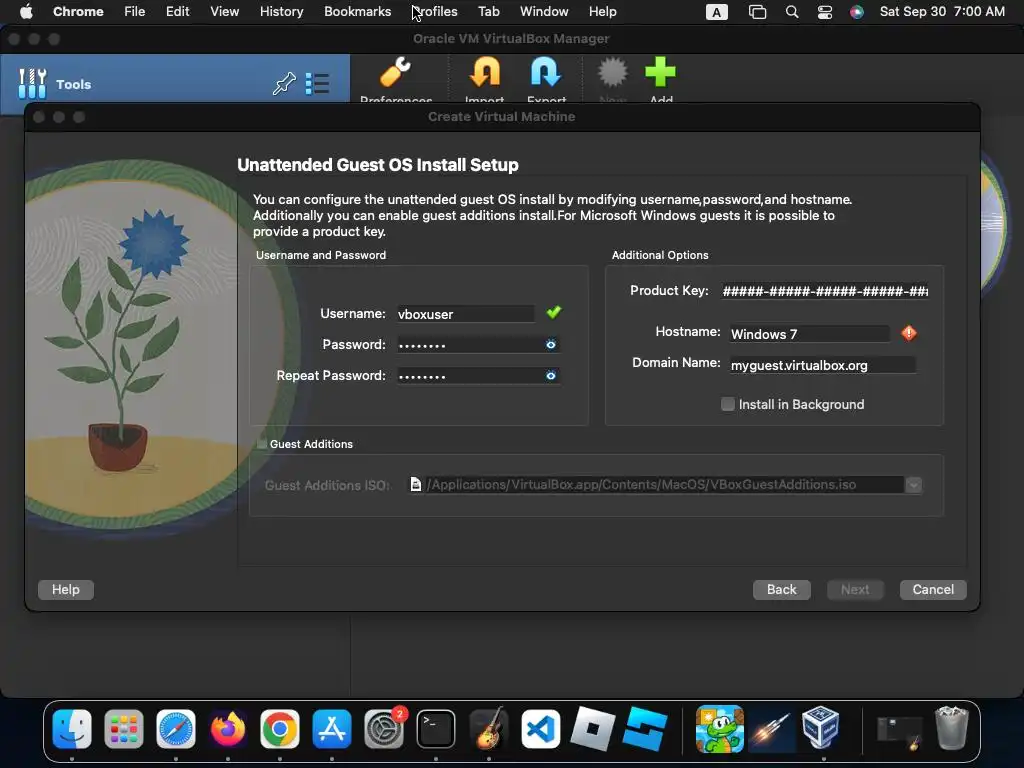Click the green username valid checkmark
This screenshot has width=1024, height=768.
coord(554,312)
